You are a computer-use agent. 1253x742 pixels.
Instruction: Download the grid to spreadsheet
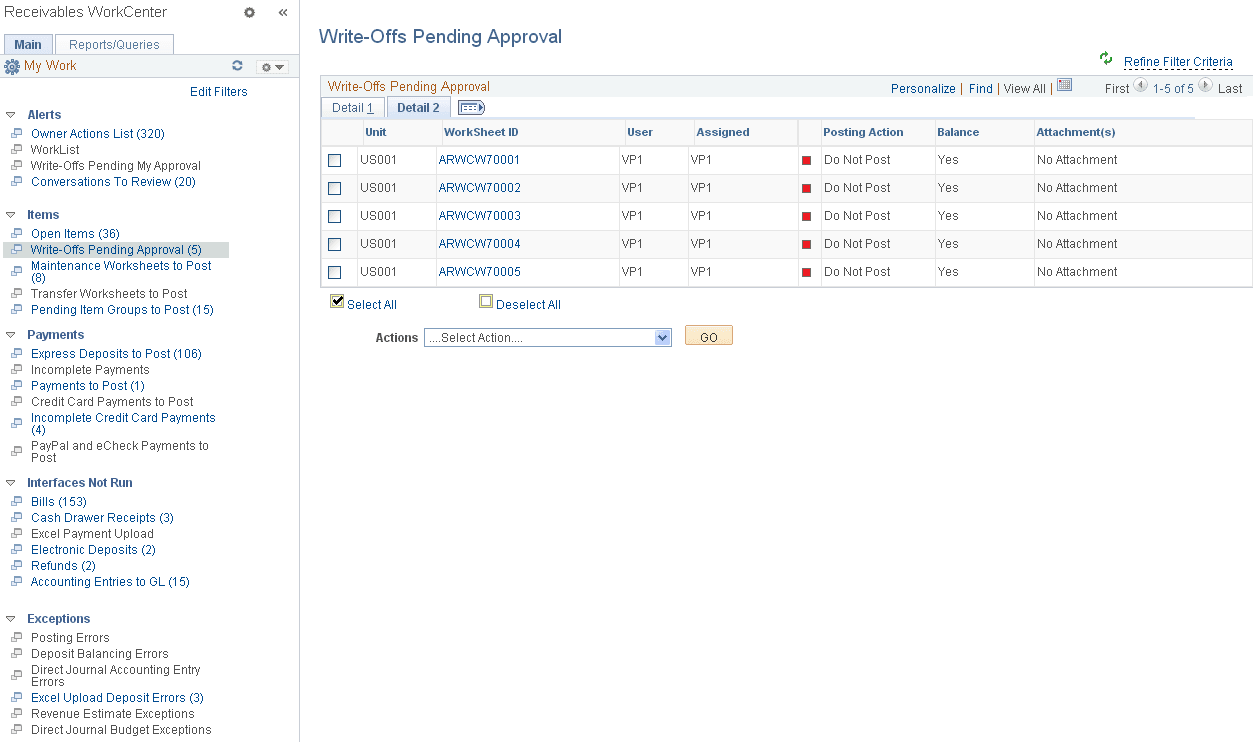click(x=1063, y=86)
